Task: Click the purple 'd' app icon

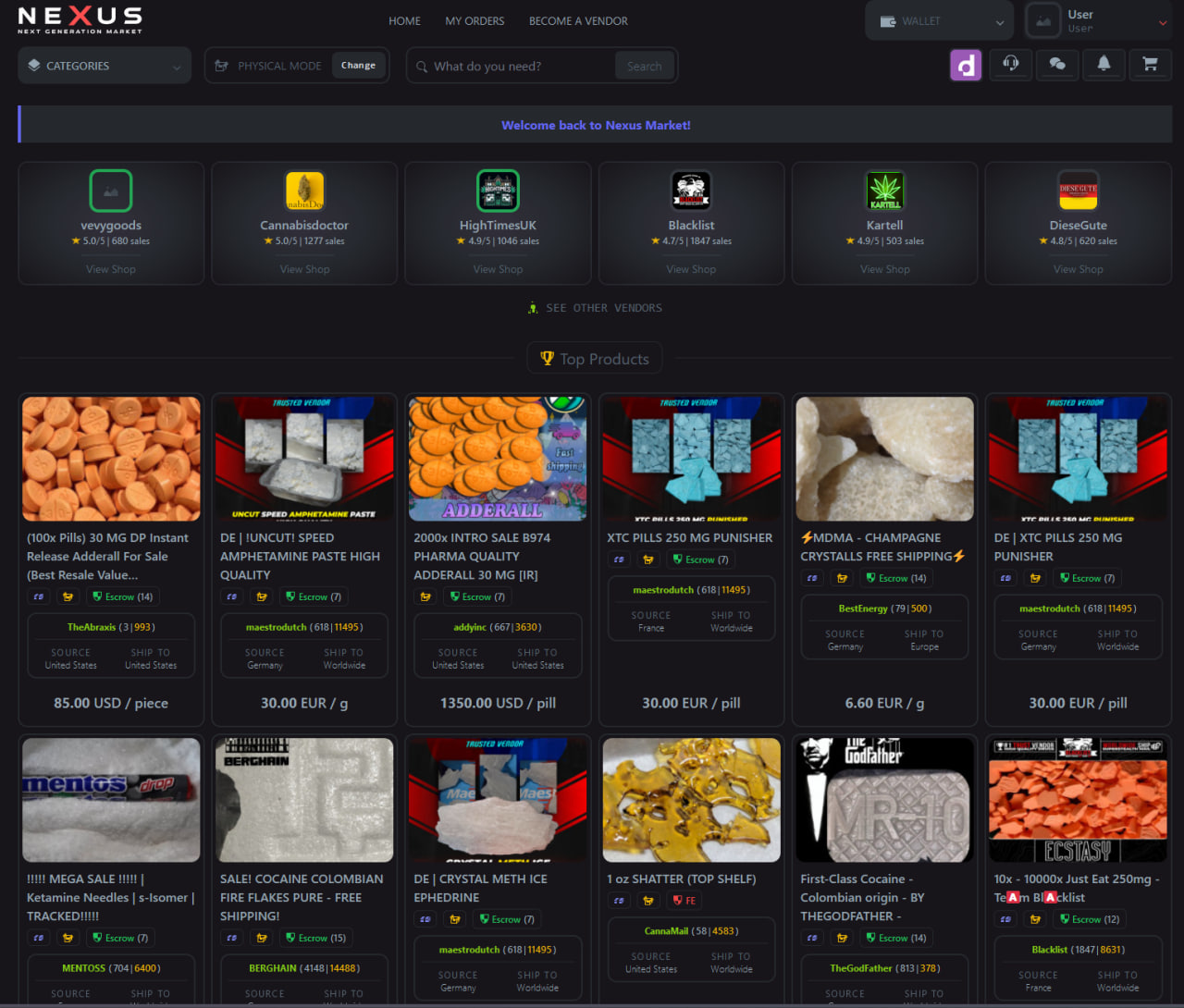Action: (965, 65)
